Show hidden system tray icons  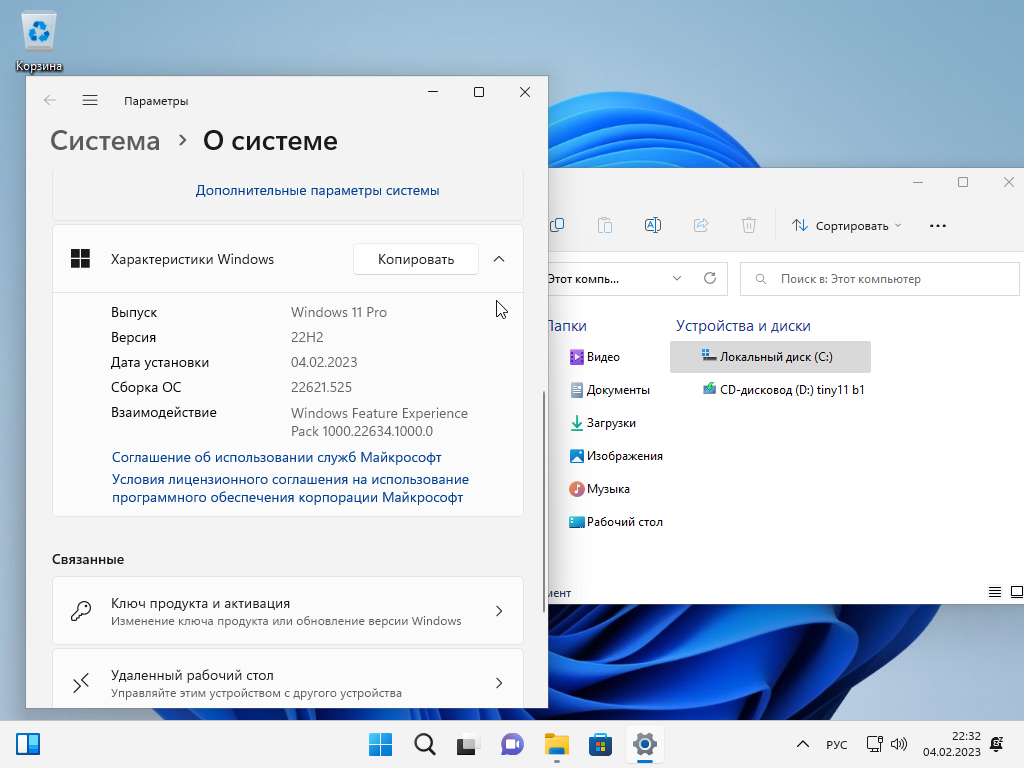click(803, 744)
